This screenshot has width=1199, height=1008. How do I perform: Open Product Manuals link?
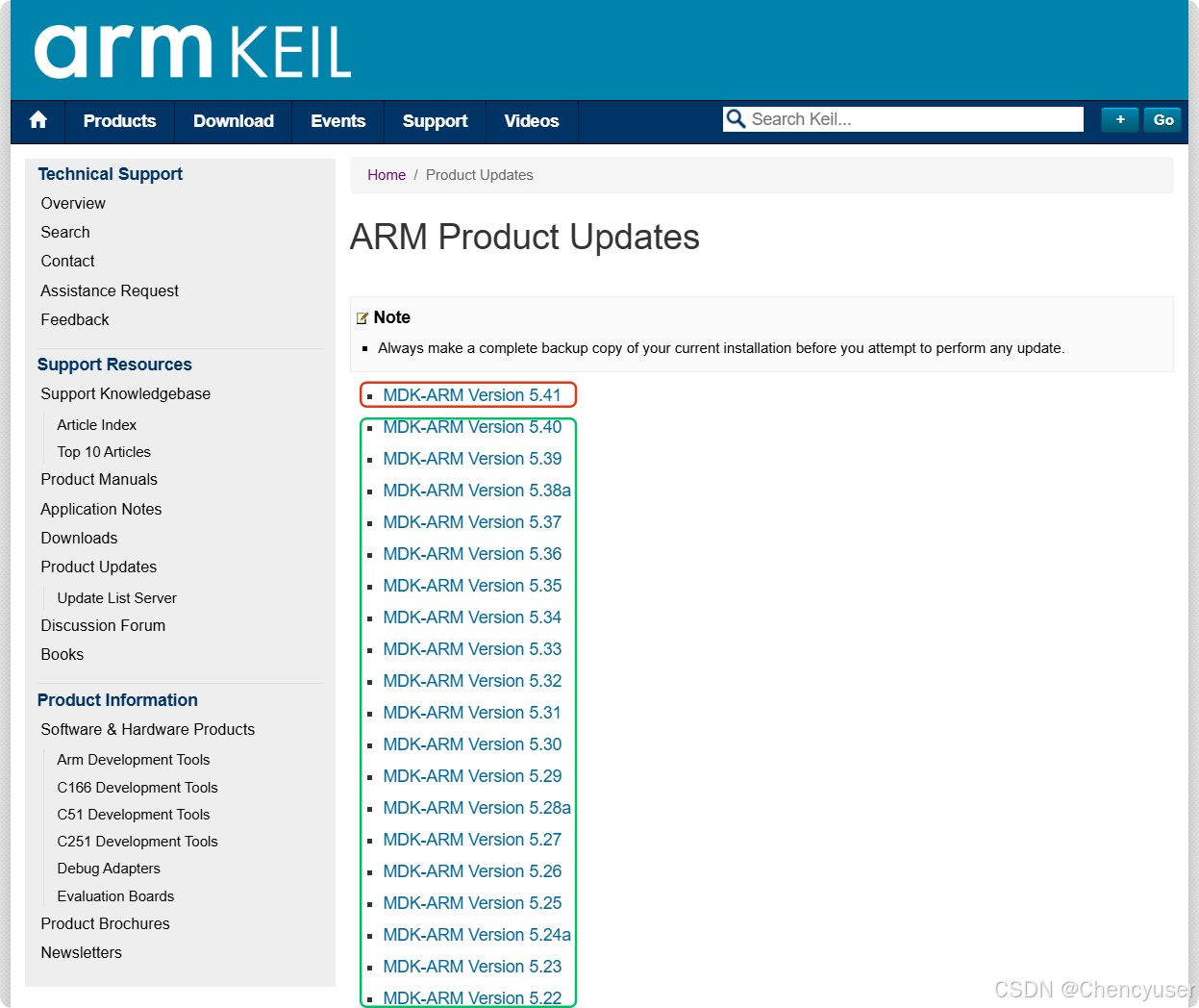coord(99,480)
